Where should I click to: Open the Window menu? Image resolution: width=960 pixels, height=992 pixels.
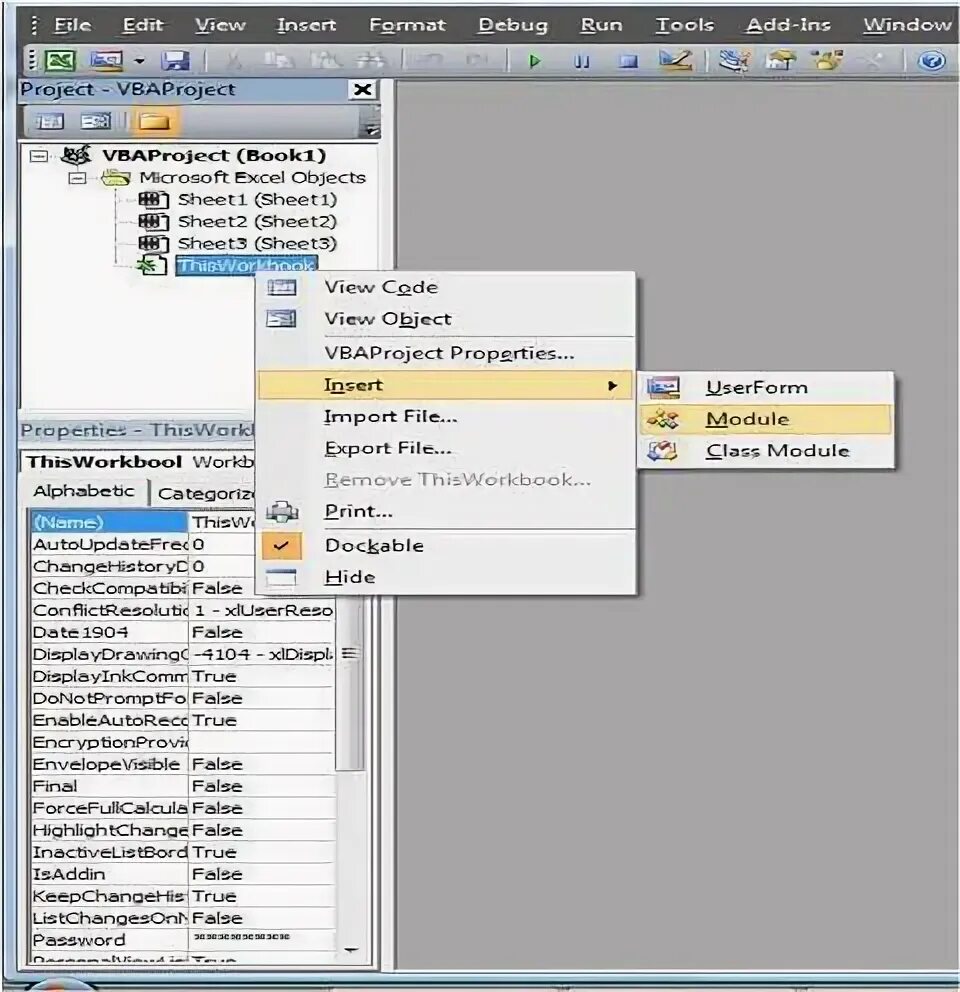[907, 25]
